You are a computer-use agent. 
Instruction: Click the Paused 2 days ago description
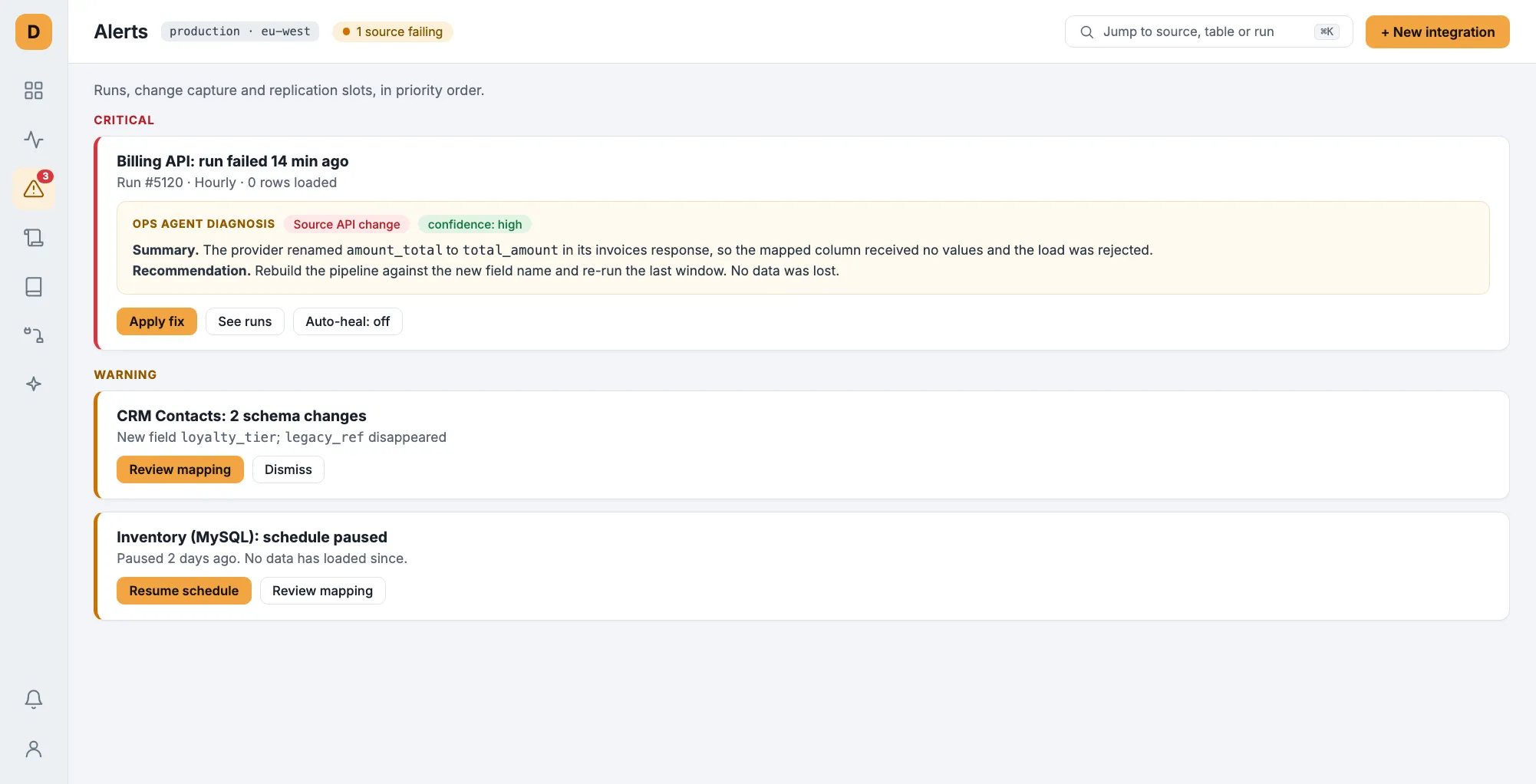click(x=262, y=558)
